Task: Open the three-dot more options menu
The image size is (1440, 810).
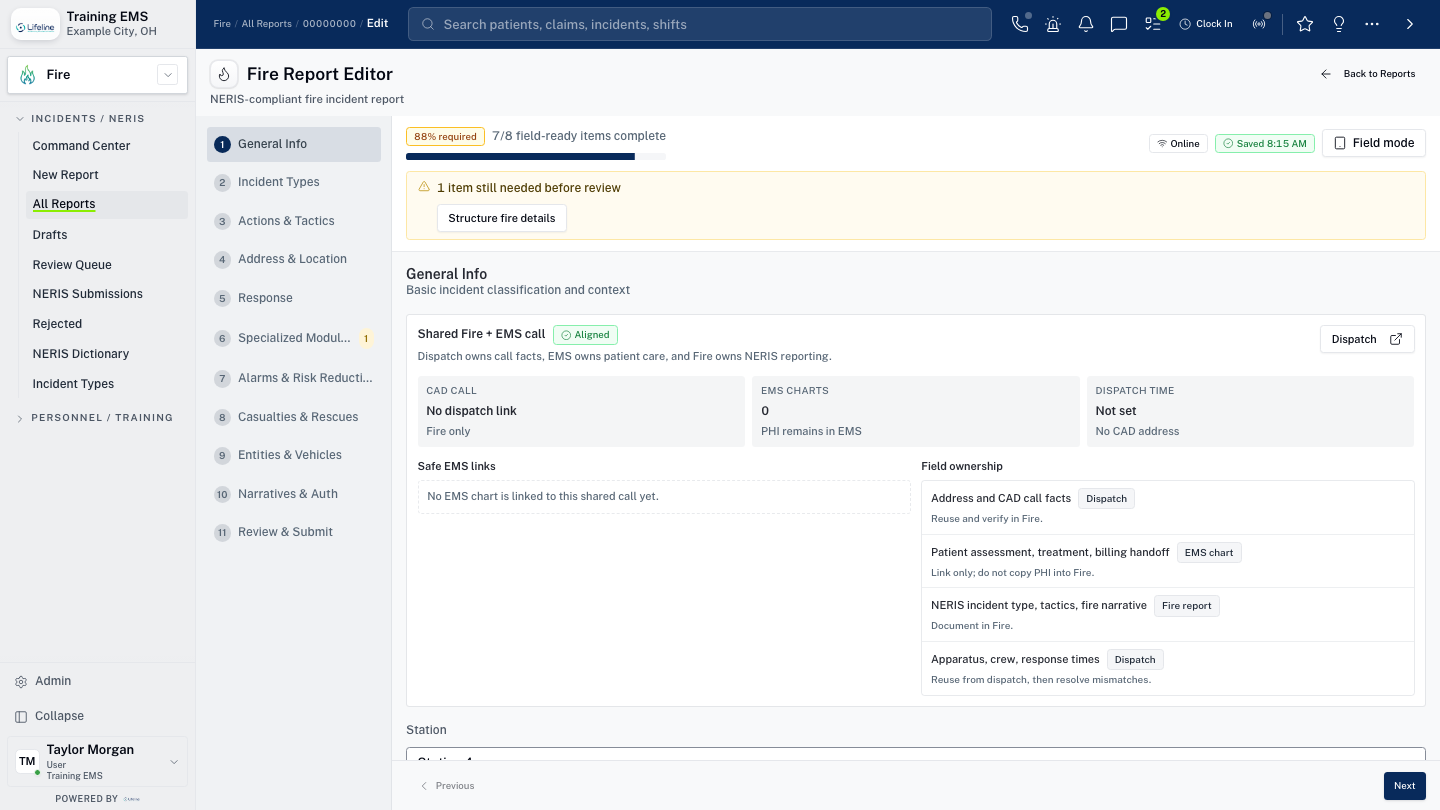Action: coord(1372,24)
